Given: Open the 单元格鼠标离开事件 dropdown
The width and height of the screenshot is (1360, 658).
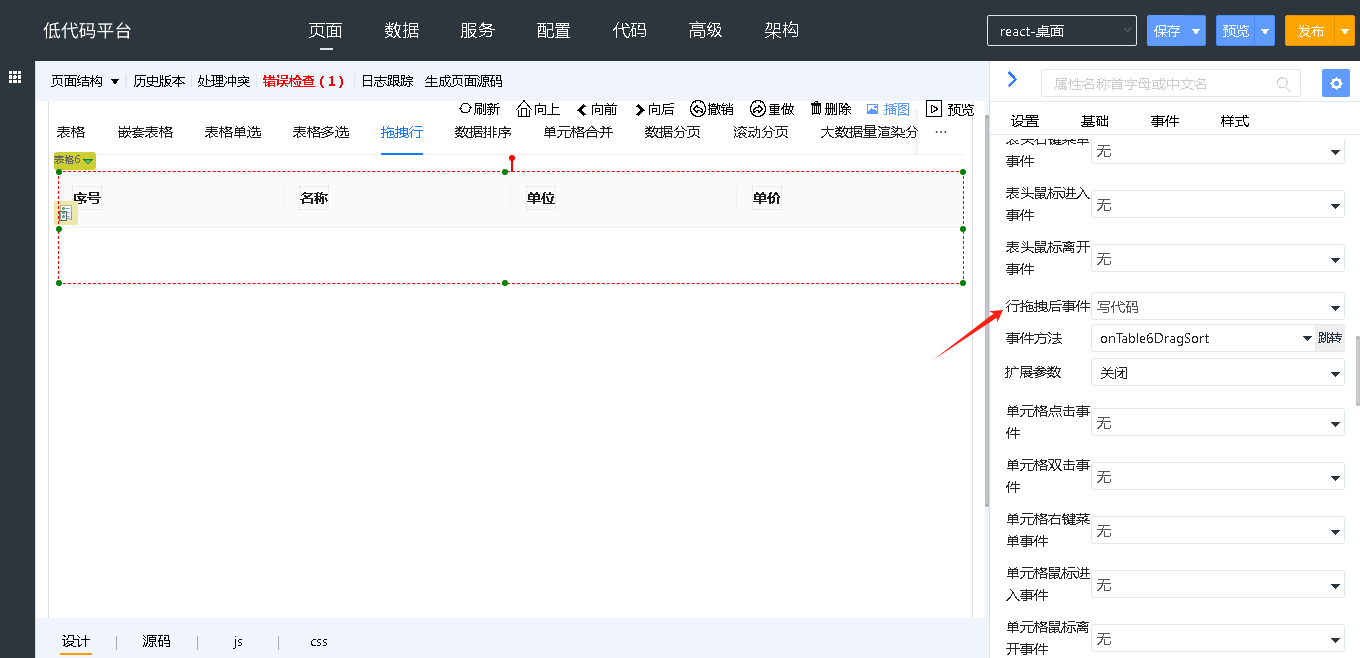Looking at the screenshot, I should tap(1217, 639).
